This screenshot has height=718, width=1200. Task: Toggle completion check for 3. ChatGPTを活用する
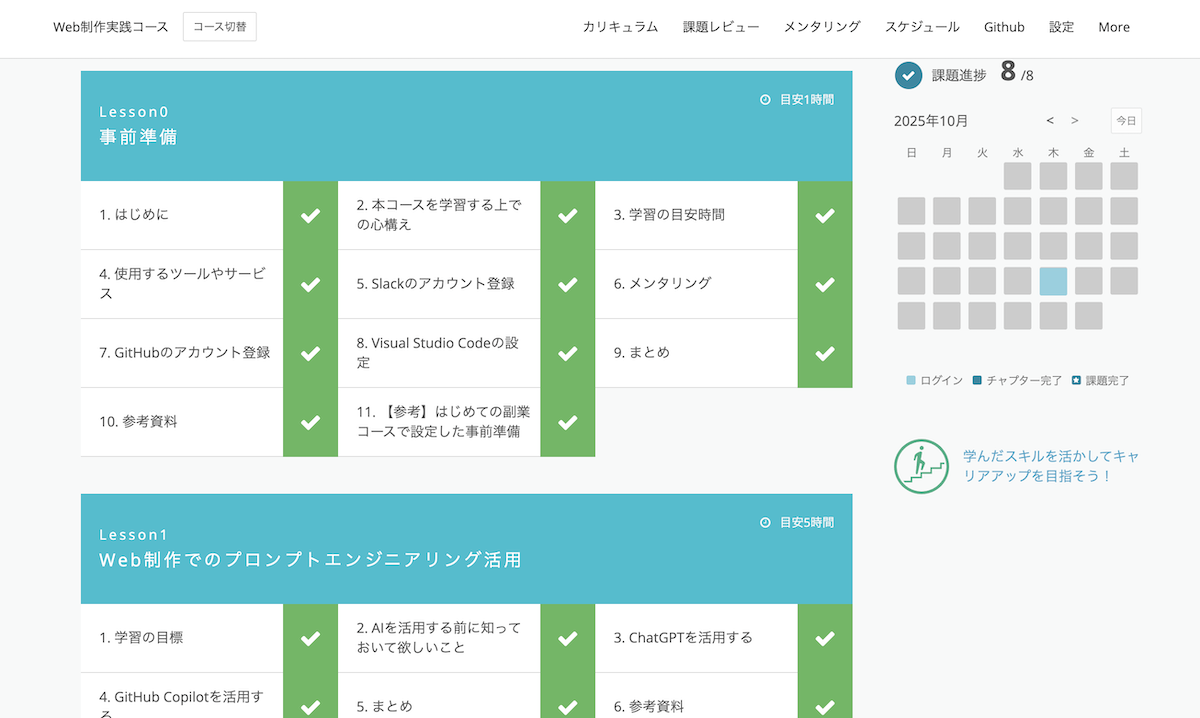coord(825,638)
